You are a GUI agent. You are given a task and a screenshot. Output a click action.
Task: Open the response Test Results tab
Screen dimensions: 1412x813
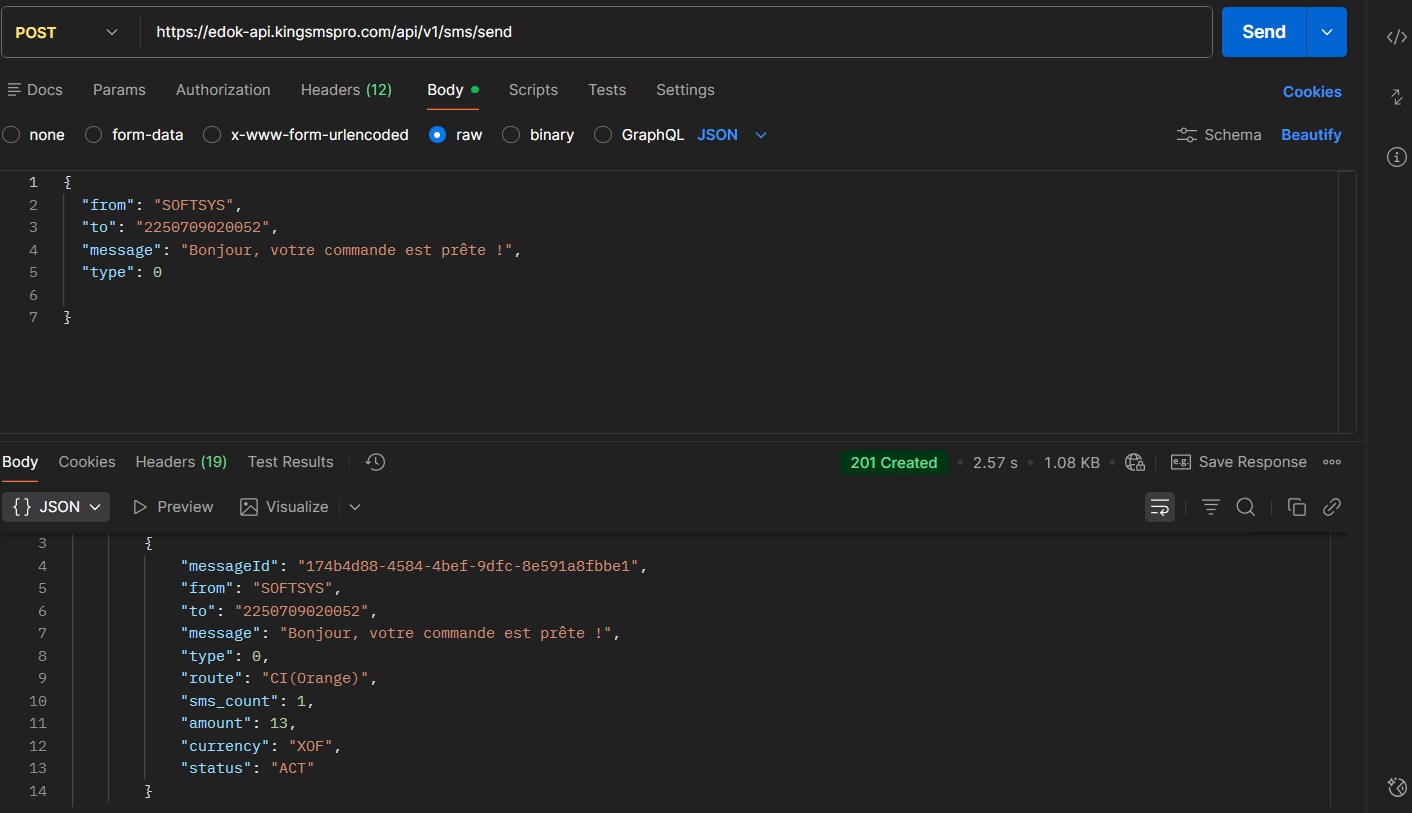pyautogui.click(x=290, y=462)
